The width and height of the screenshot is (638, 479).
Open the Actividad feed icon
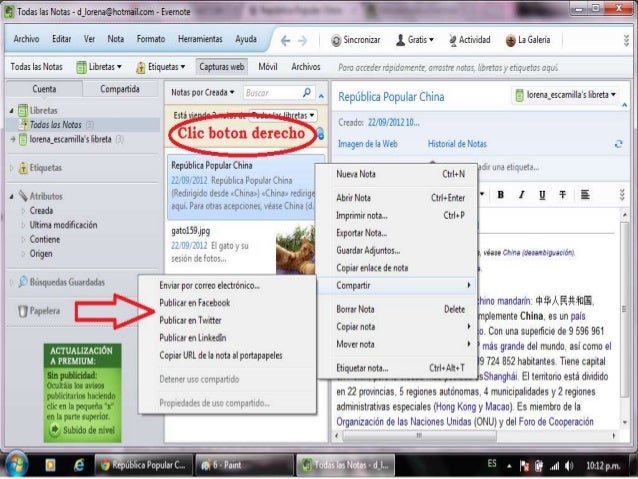click(x=452, y=40)
